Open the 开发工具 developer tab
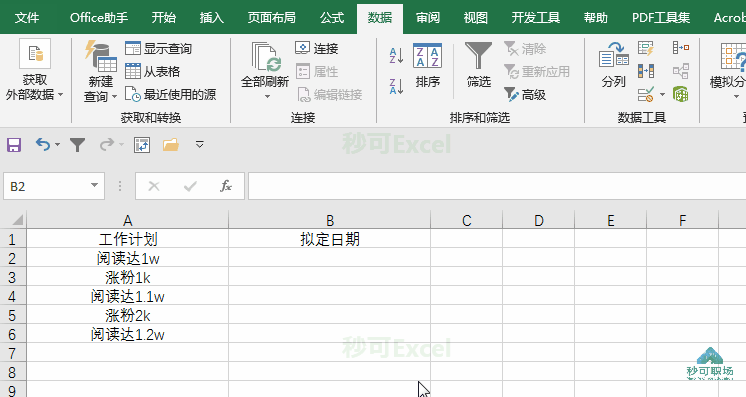This screenshot has width=746, height=397. [536, 18]
